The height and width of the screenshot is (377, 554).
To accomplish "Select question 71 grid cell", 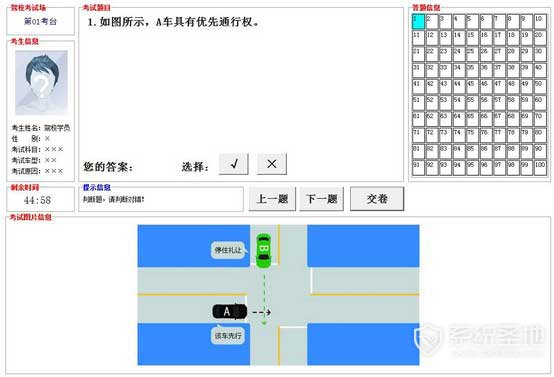I will pyautogui.click(x=418, y=136).
